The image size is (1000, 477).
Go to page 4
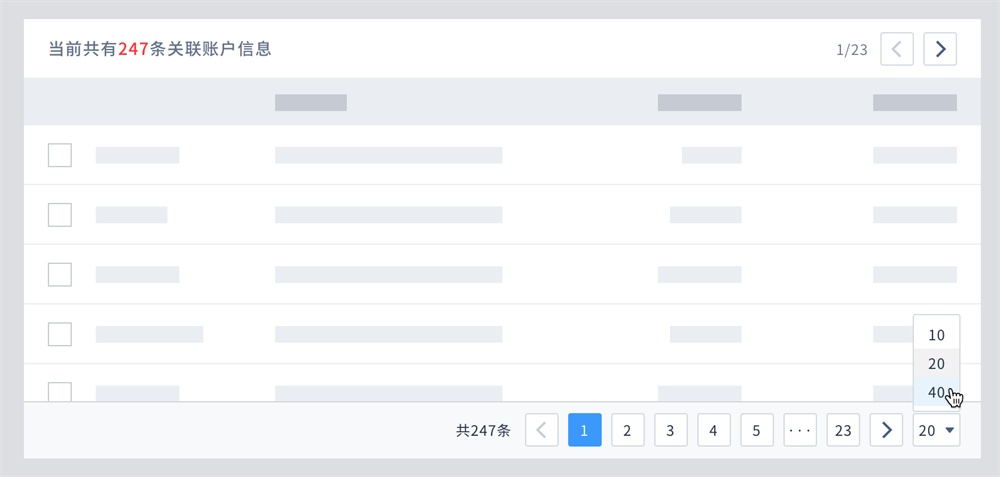click(714, 430)
